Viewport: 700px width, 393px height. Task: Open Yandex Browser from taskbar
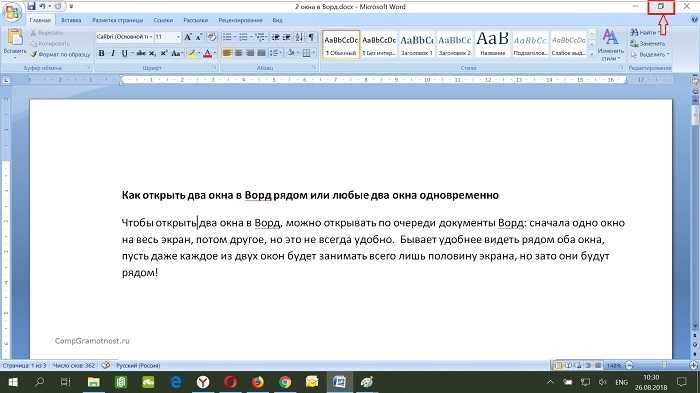point(203,382)
